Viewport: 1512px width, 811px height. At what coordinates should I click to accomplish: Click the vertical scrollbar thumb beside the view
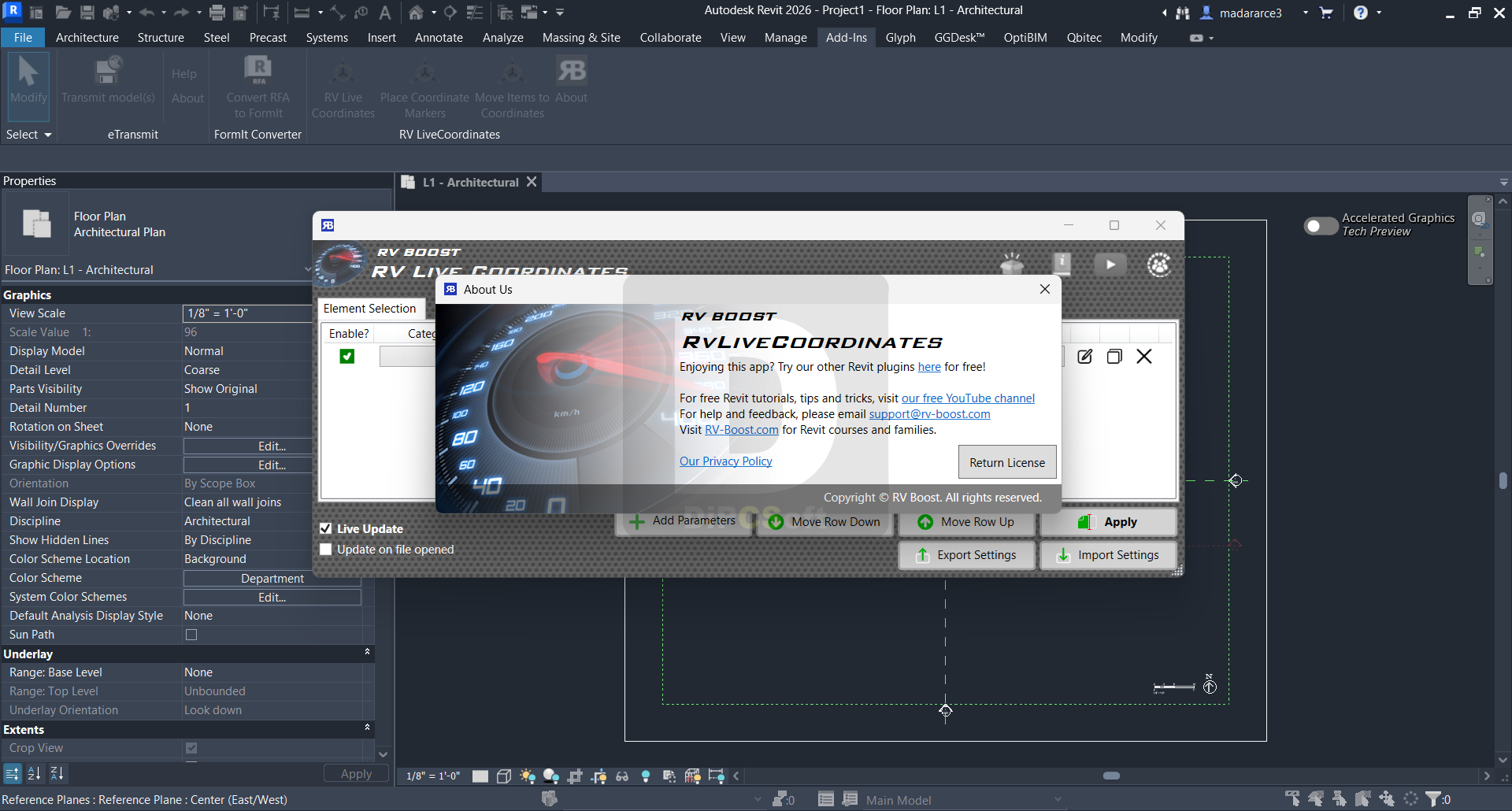pyautogui.click(x=1503, y=480)
